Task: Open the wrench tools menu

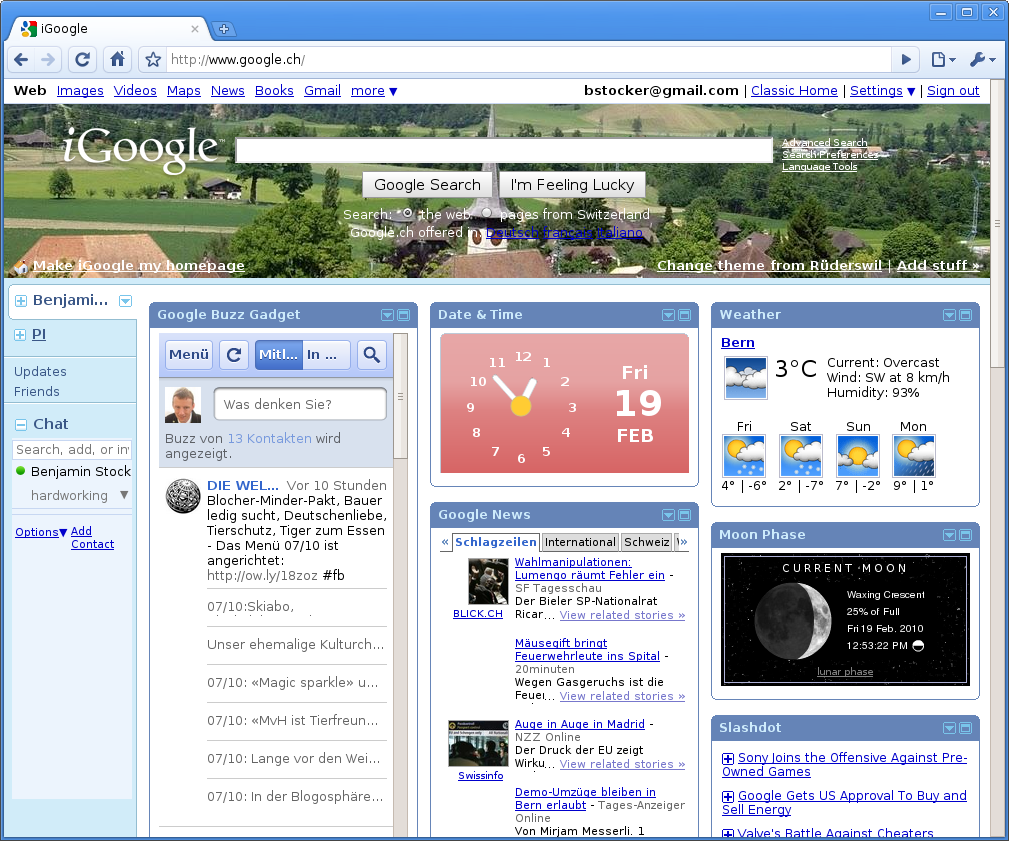Action: 982,60
